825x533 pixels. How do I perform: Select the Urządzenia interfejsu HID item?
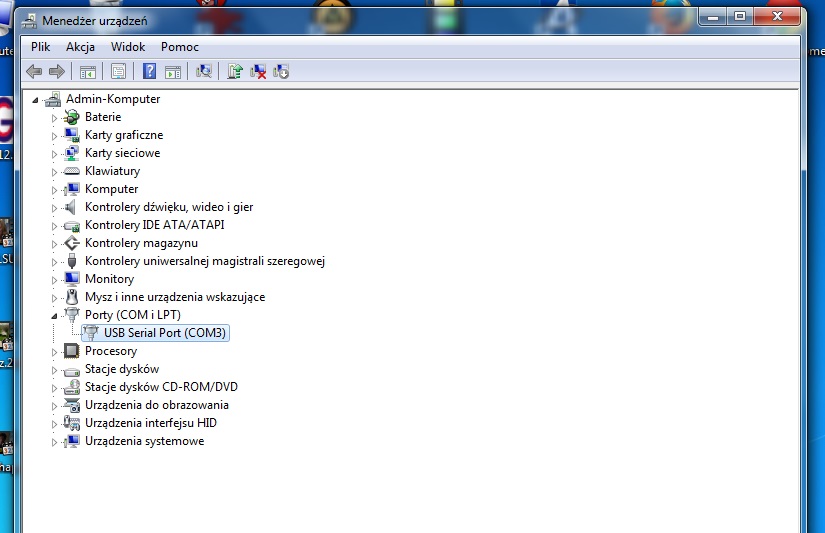coord(150,423)
